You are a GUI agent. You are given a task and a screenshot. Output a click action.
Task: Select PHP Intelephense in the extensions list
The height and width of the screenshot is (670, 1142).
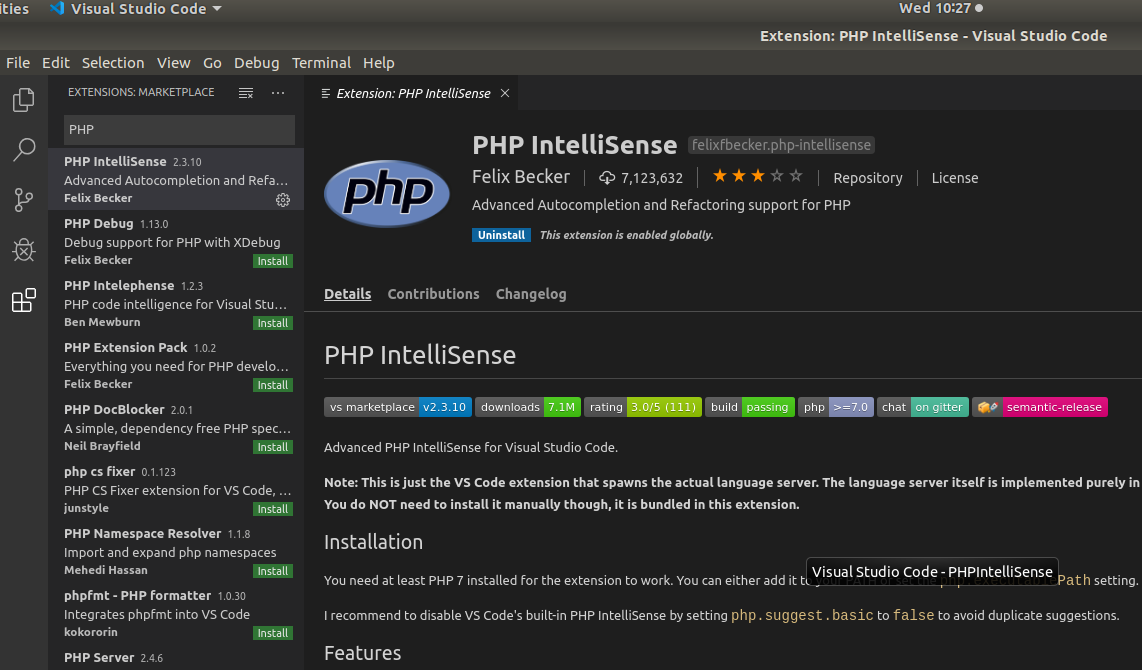tap(176, 303)
